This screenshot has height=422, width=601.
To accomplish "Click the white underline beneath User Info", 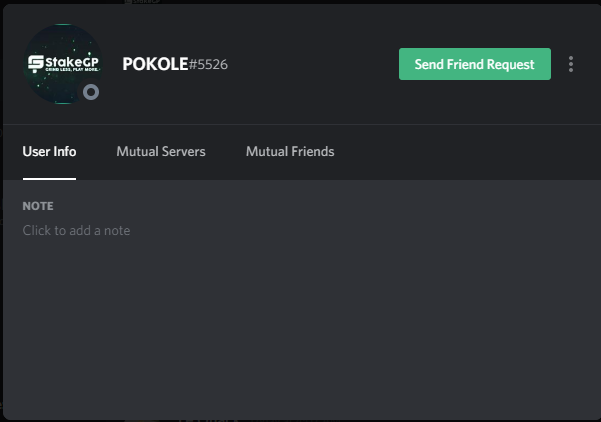I will (x=49, y=178).
